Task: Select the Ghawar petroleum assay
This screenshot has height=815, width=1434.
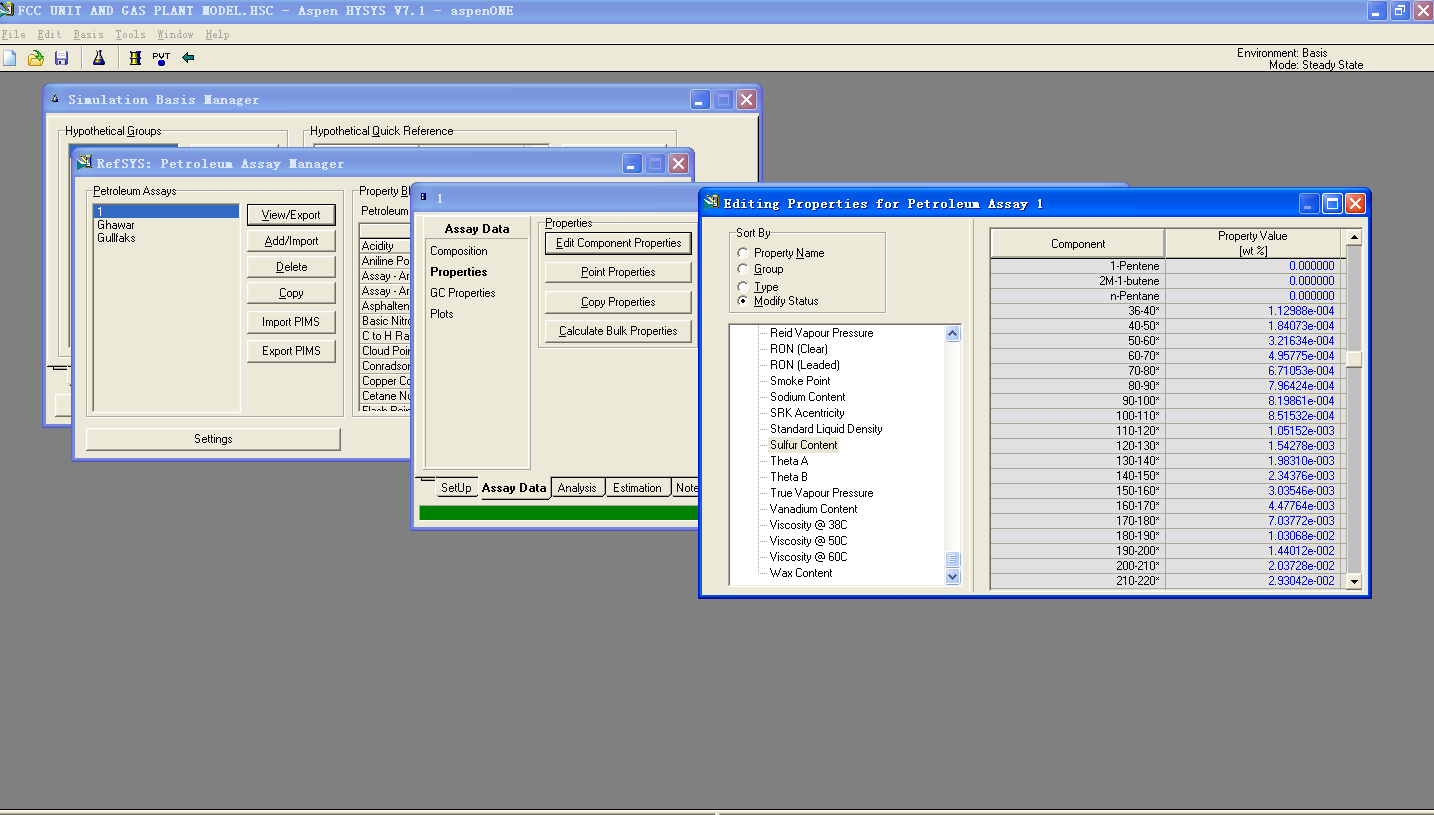Action: click(116, 225)
